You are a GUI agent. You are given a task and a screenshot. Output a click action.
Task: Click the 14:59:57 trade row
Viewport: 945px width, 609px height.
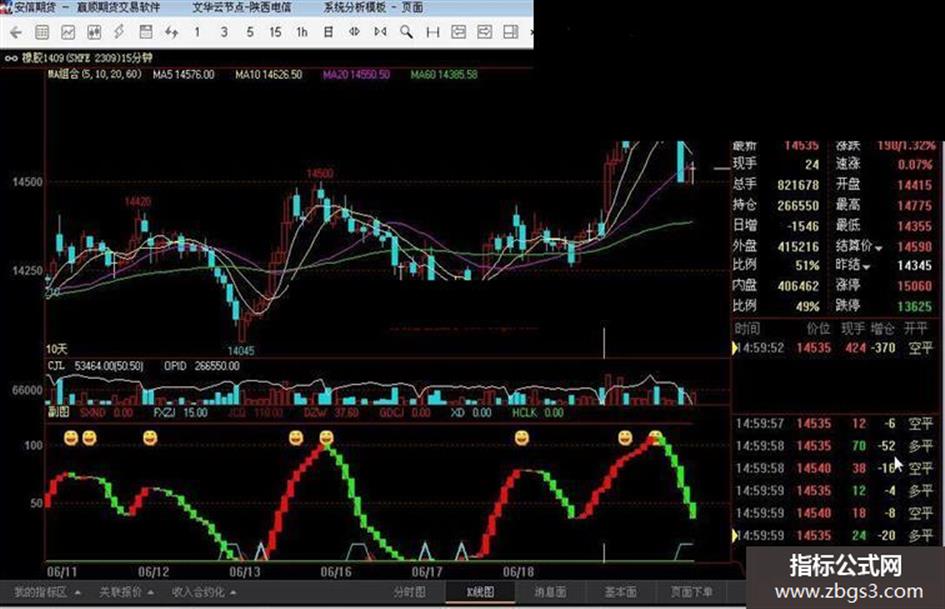(834, 424)
